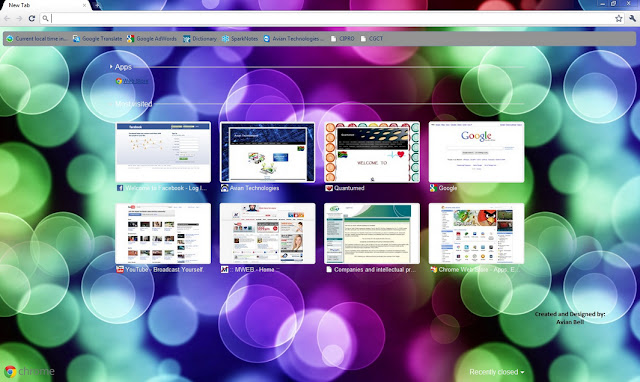
Task: Expand the Recently closed dropdown
Action: click(497, 372)
